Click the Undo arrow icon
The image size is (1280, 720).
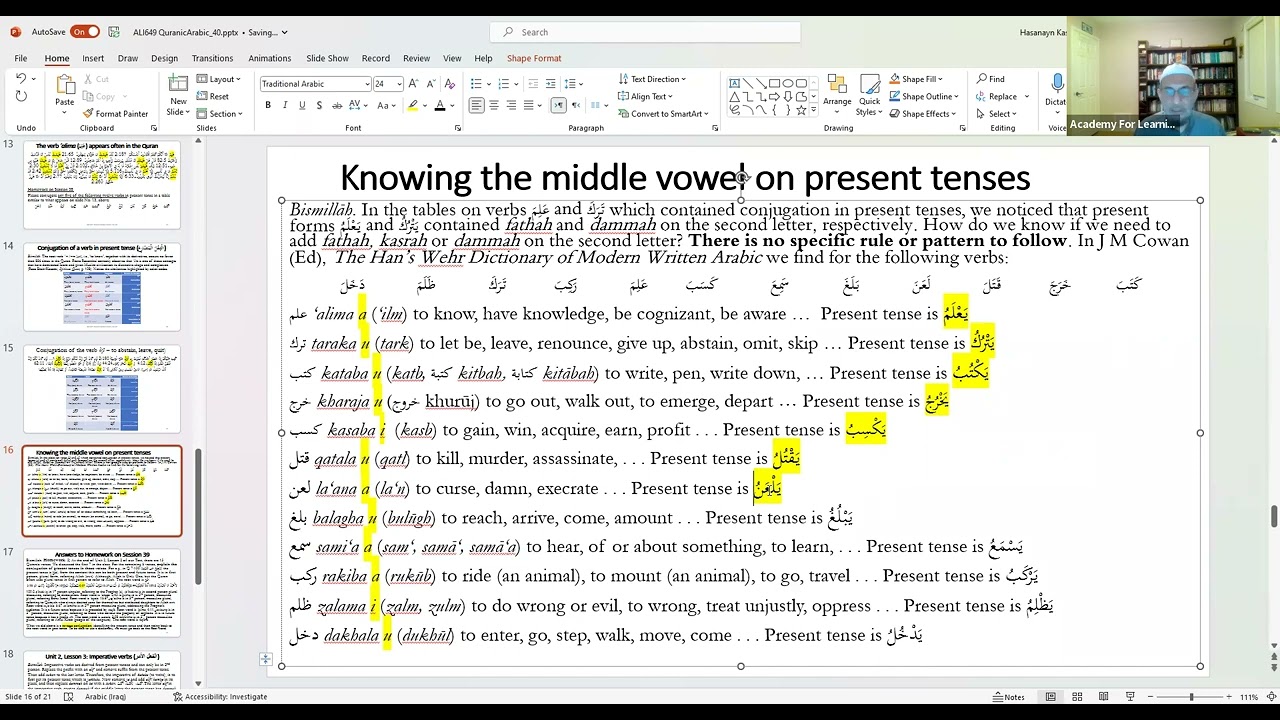pos(21,79)
